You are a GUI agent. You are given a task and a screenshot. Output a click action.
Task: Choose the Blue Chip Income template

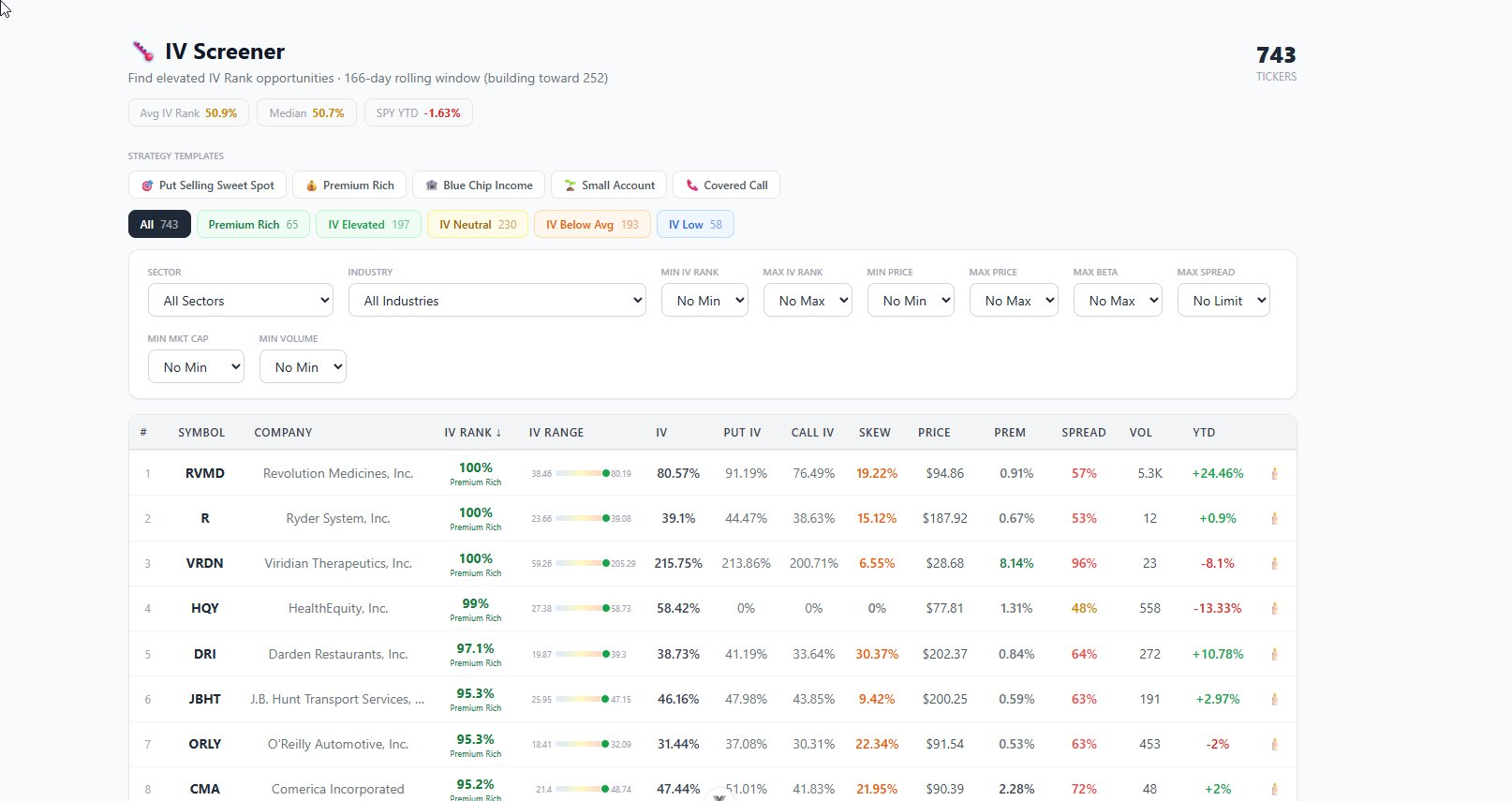point(479,185)
